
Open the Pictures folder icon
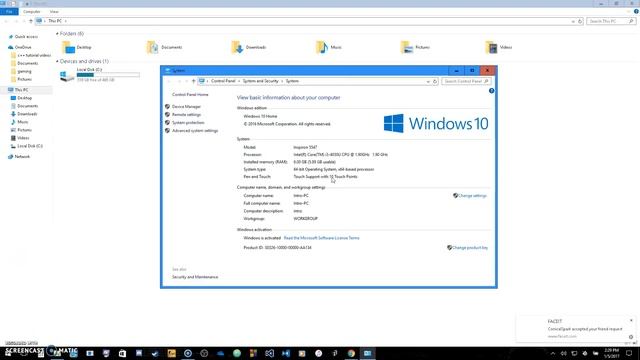pos(407,47)
